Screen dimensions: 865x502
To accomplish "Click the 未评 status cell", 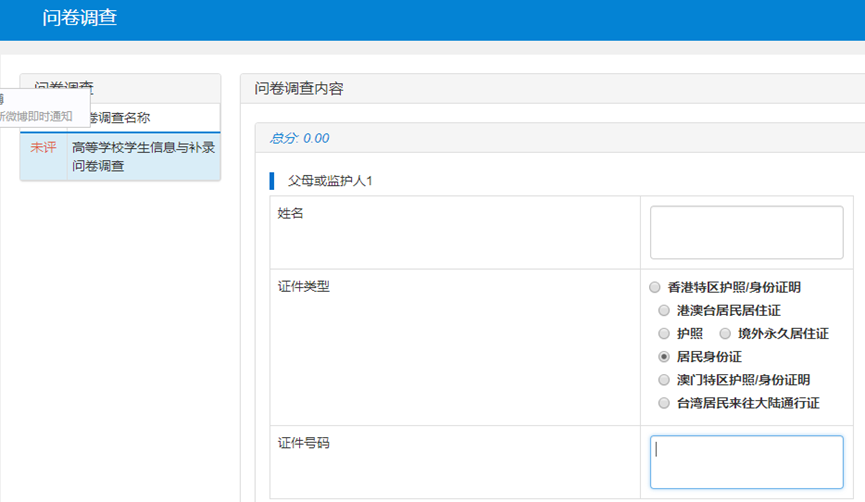I will [43, 148].
